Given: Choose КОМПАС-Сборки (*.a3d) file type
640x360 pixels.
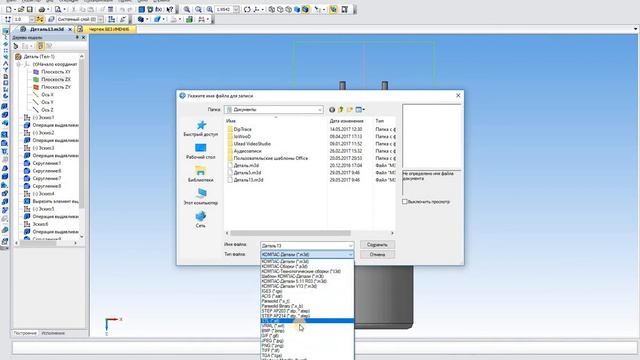Looking at the screenshot, I should [x=307, y=266].
